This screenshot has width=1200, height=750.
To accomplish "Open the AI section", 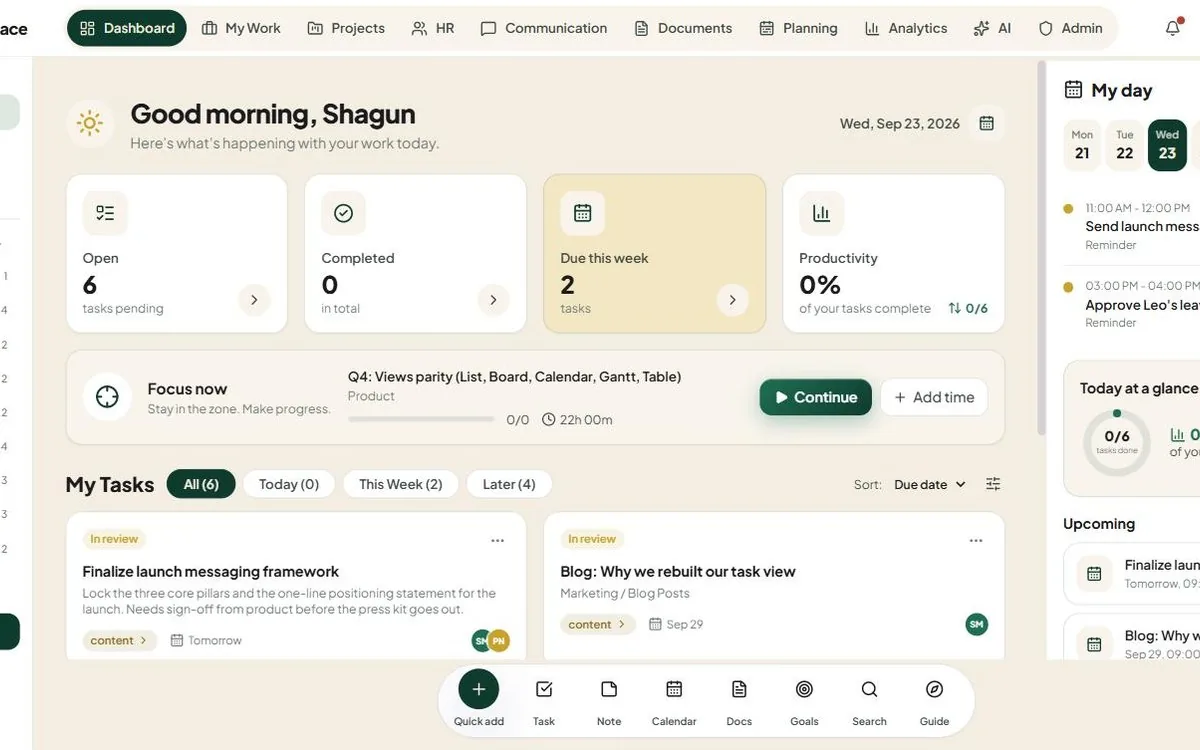I will coord(992,28).
